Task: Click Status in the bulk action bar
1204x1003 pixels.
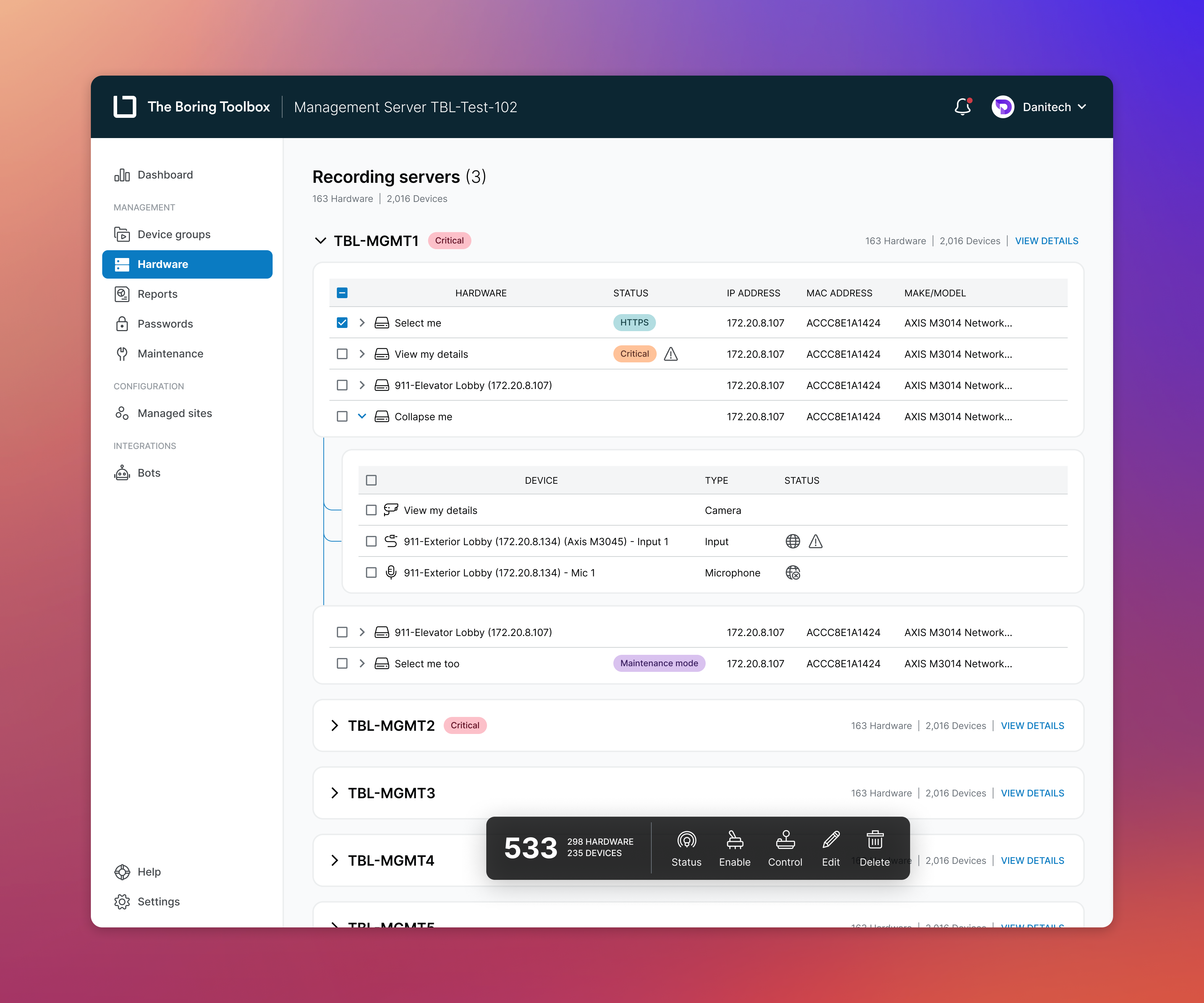Action: pyautogui.click(x=686, y=849)
